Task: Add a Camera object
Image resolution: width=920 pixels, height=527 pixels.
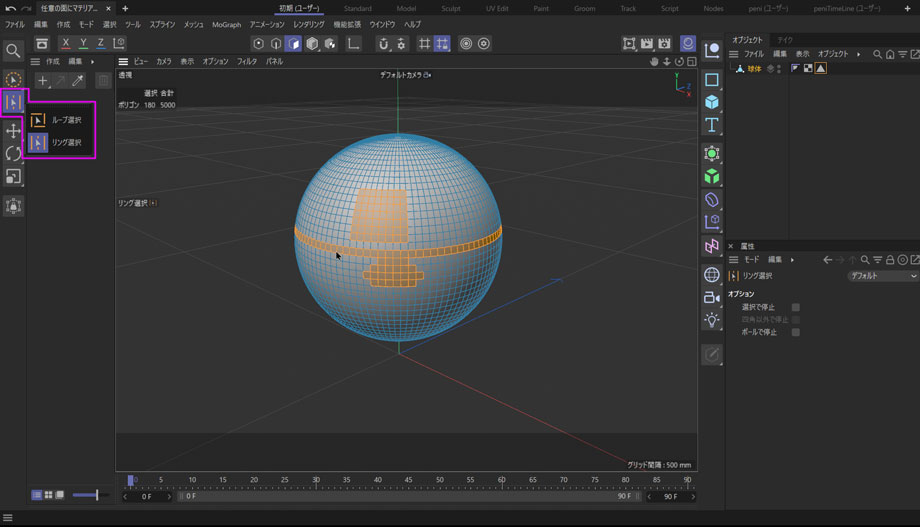Action: [712, 297]
